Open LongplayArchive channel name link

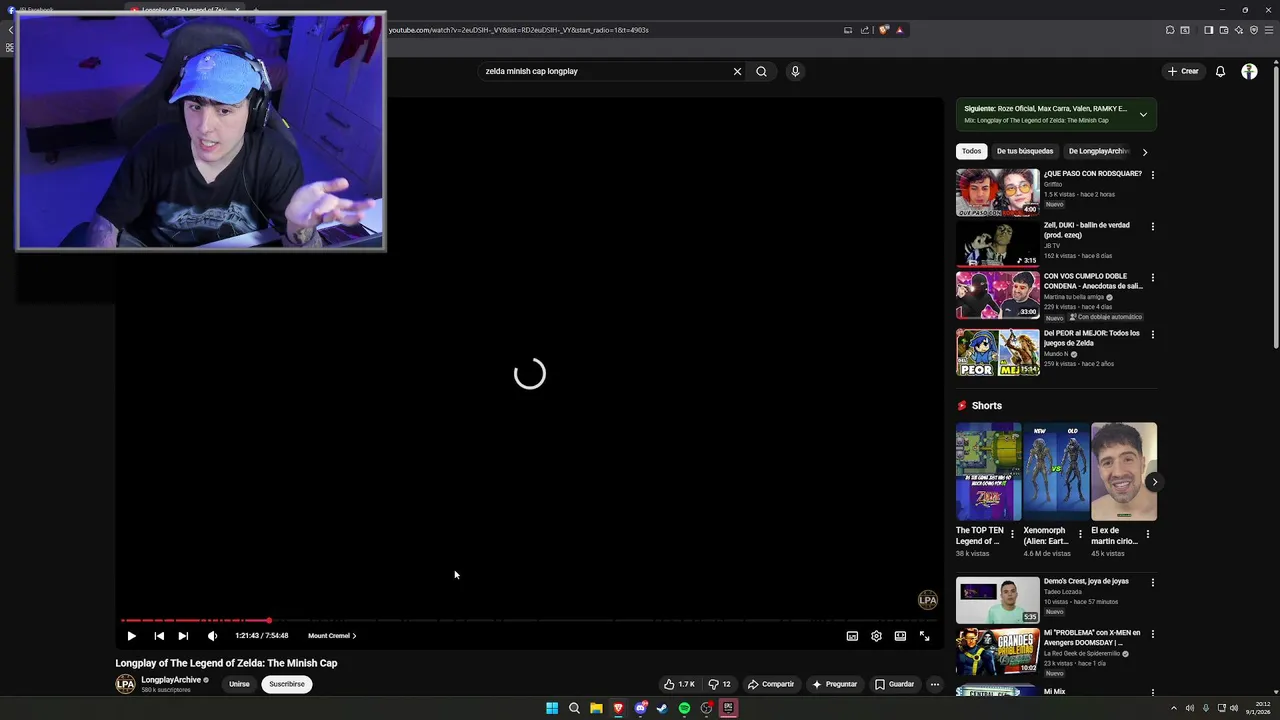coord(171,680)
